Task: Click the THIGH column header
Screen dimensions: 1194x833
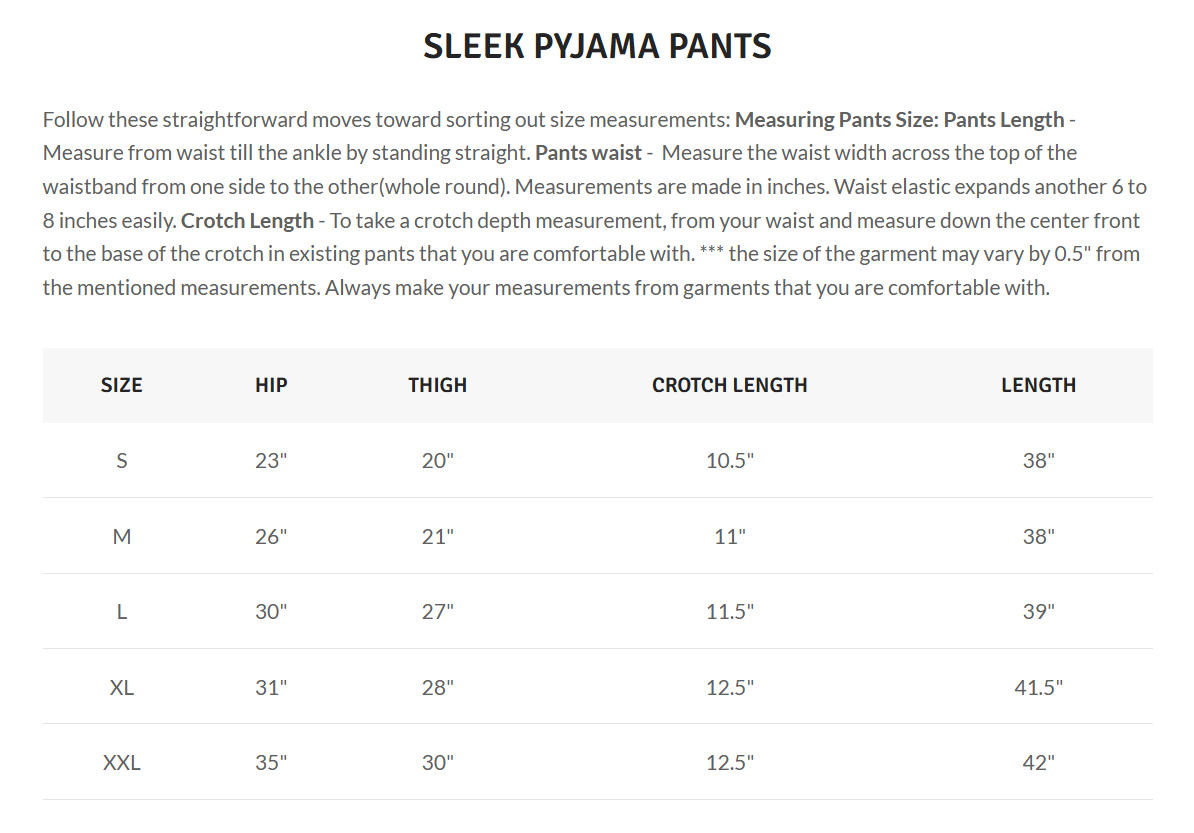Action: tap(437, 385)
